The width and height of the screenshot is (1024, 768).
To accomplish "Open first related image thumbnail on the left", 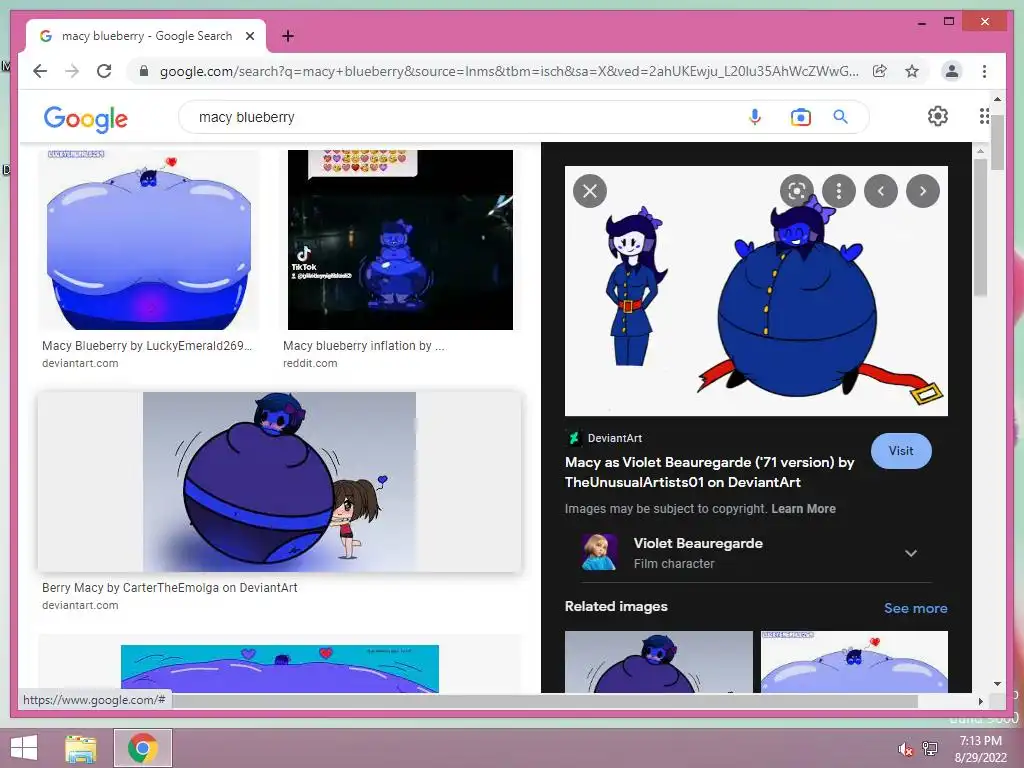I will coord(658,662).
